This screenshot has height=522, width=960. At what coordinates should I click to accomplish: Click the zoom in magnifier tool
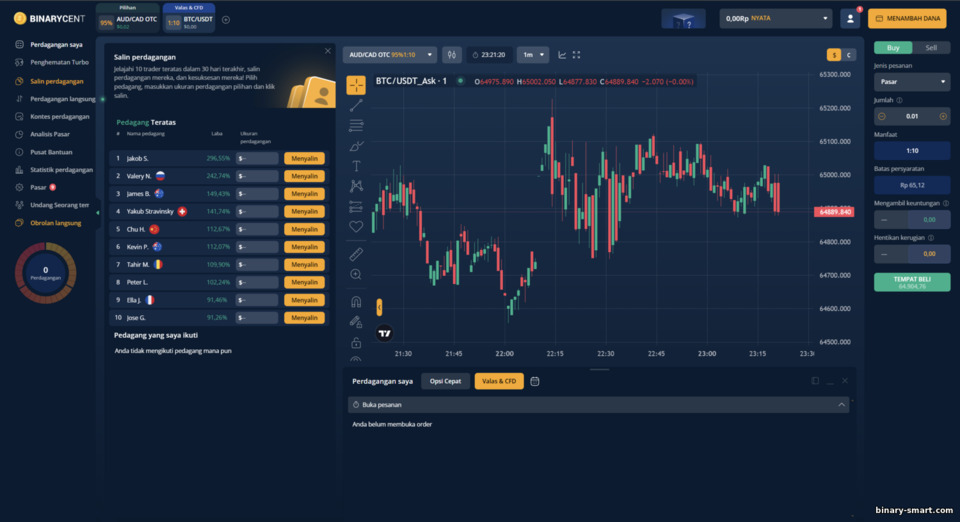point(356,274)
